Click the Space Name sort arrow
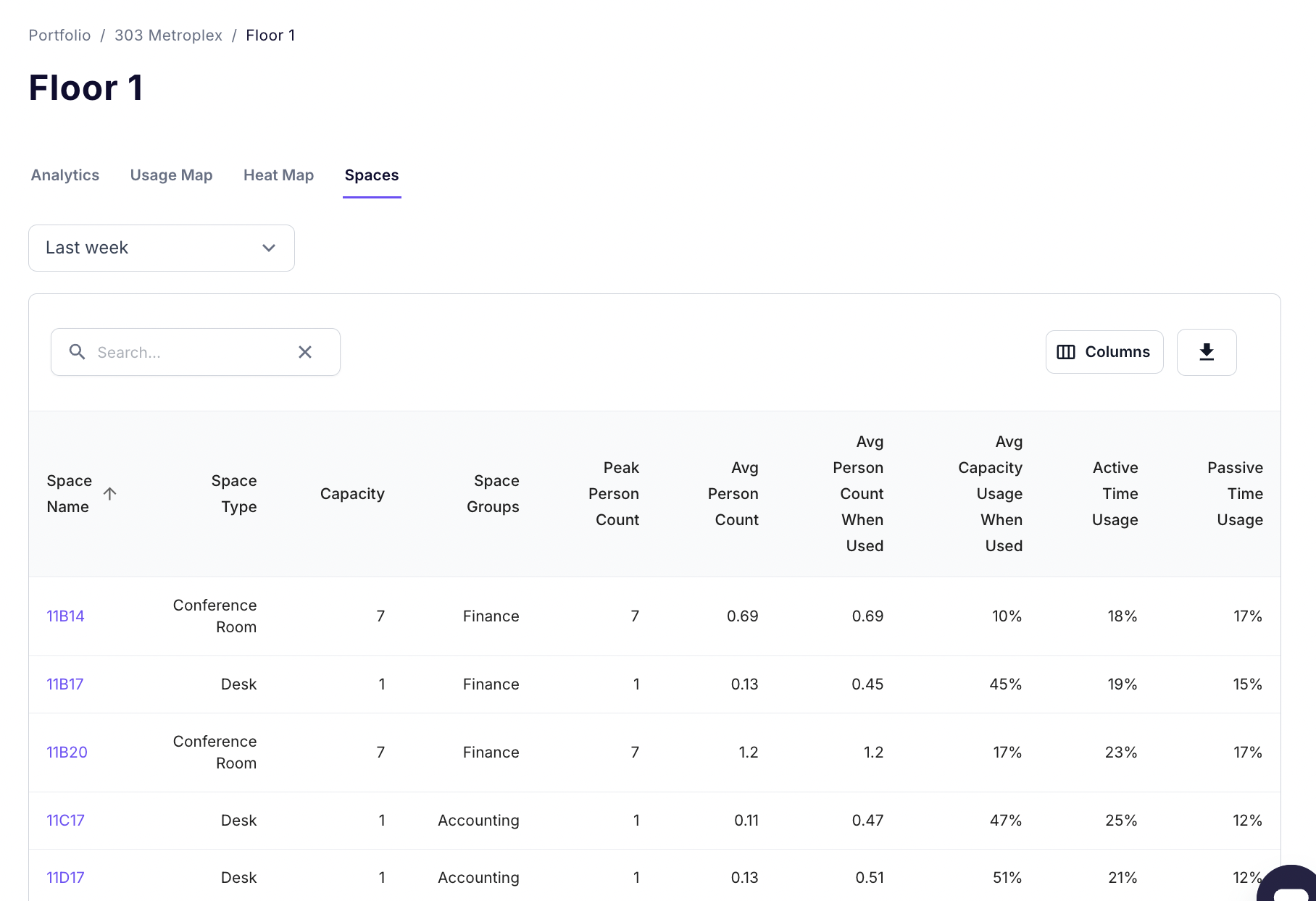This screenshot has height=901, width=1316. pos(109,494)
